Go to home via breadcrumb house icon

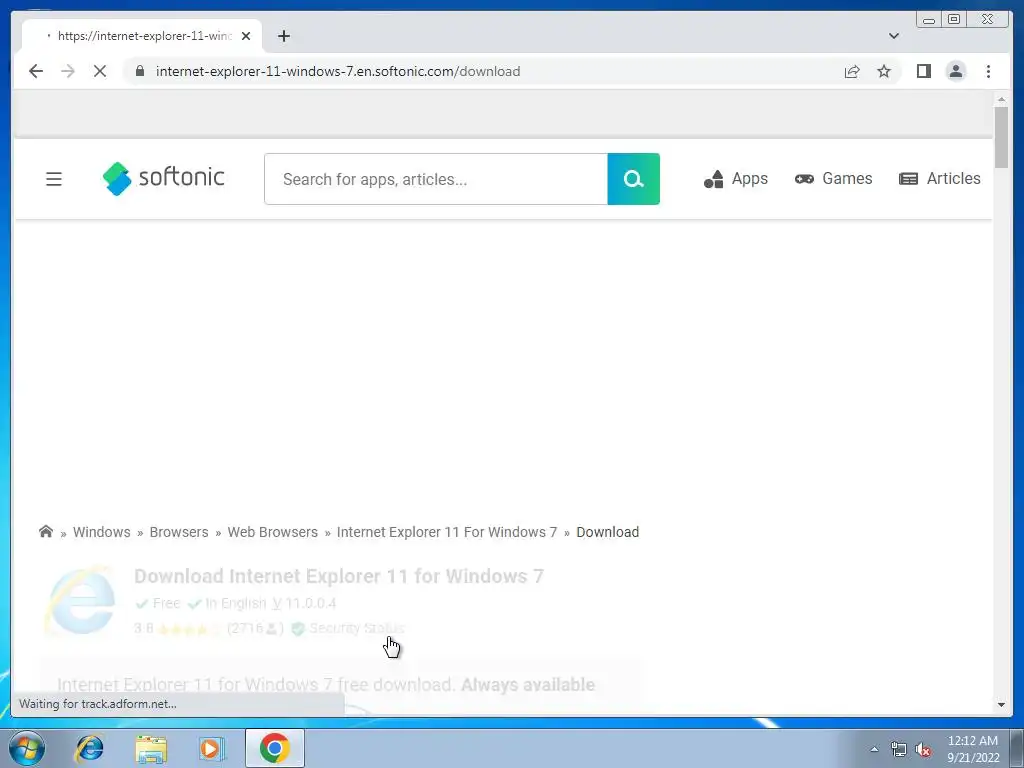[x=46, y=532]
